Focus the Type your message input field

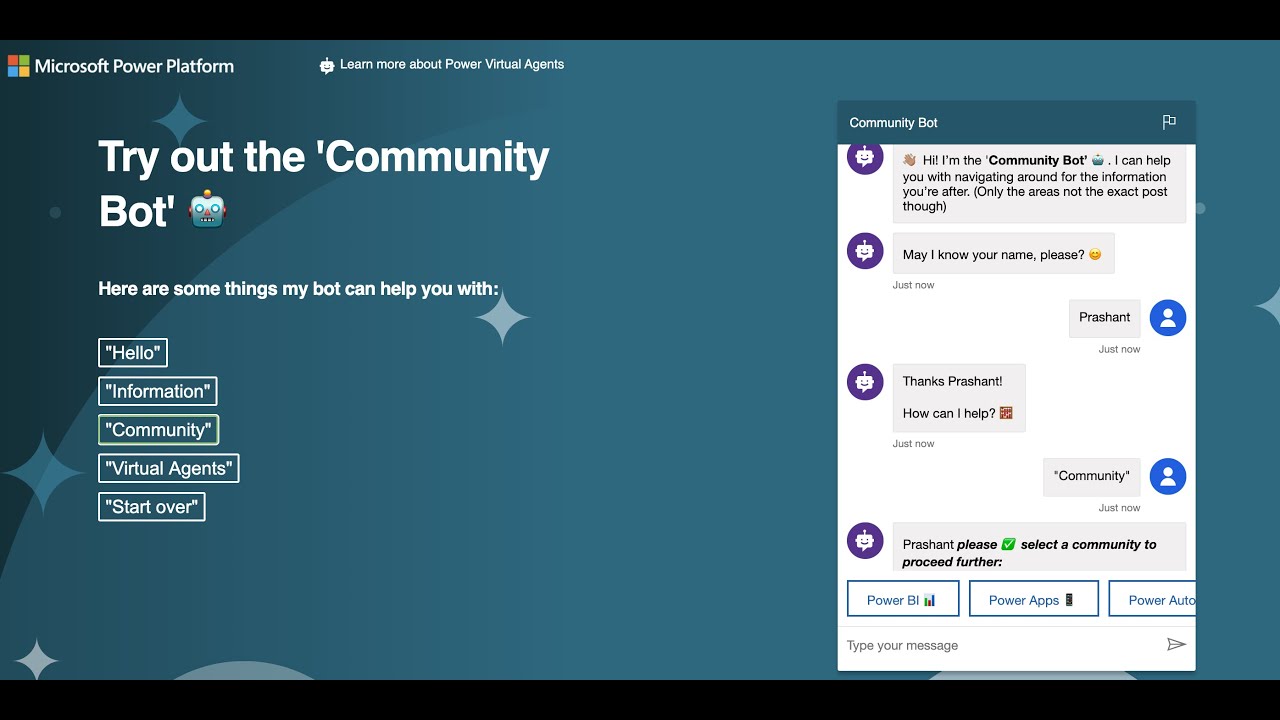tap(1000, 645)
